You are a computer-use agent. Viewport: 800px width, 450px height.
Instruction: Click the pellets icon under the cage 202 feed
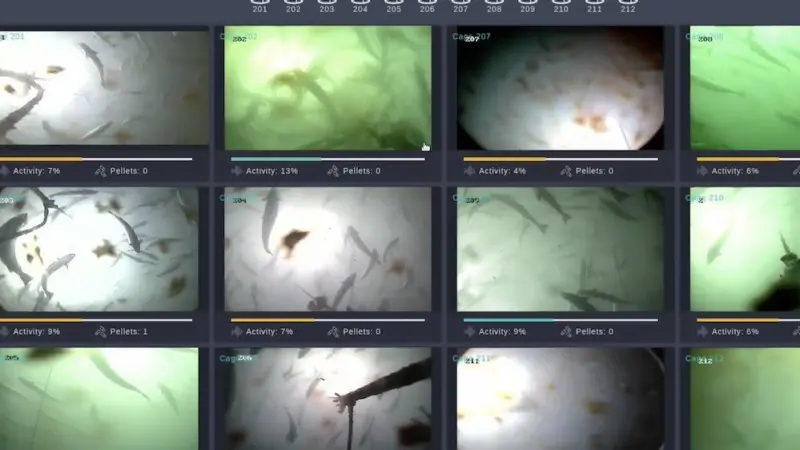333,171
